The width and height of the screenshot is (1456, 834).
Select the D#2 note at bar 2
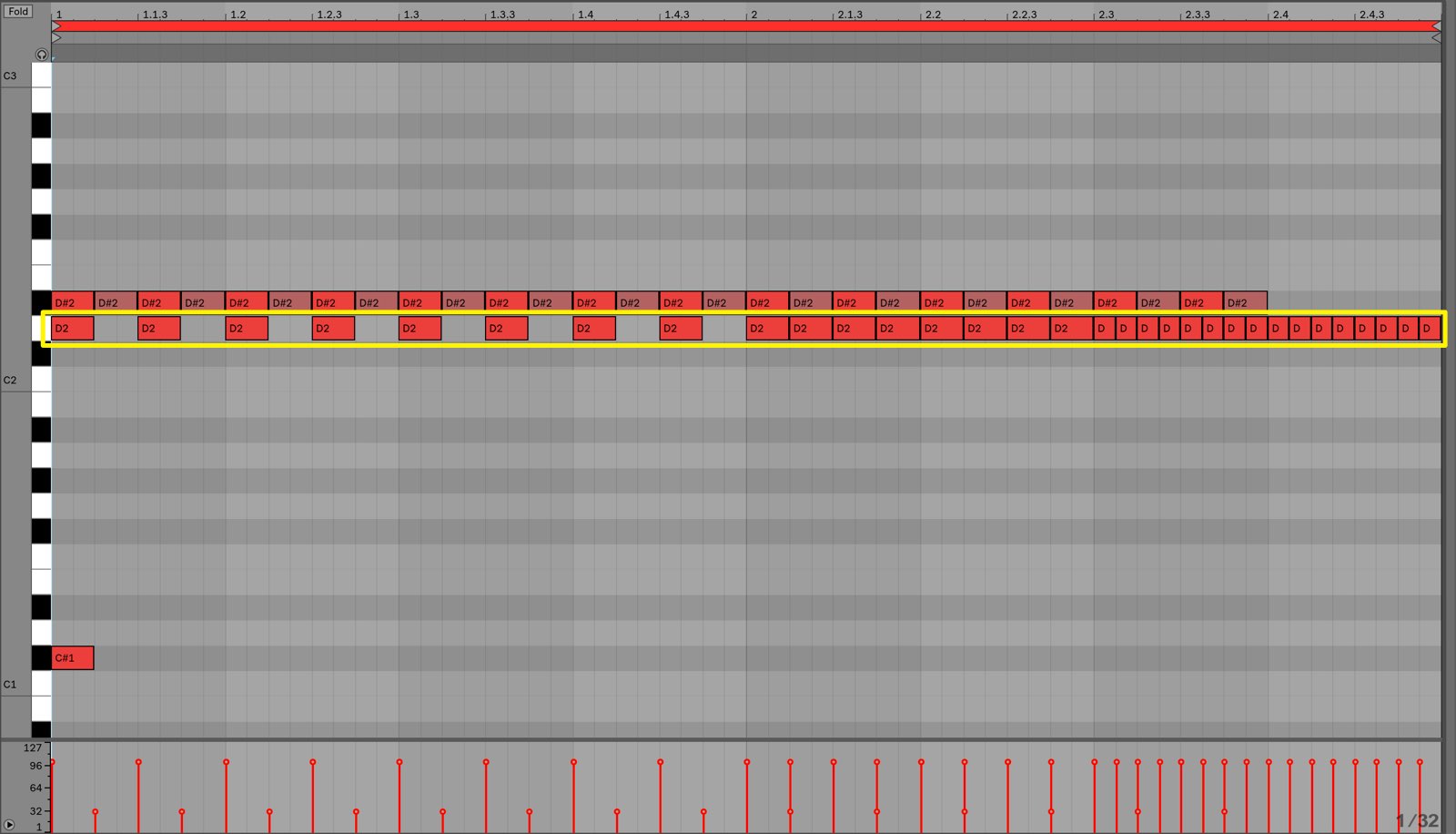click(767, 301)
